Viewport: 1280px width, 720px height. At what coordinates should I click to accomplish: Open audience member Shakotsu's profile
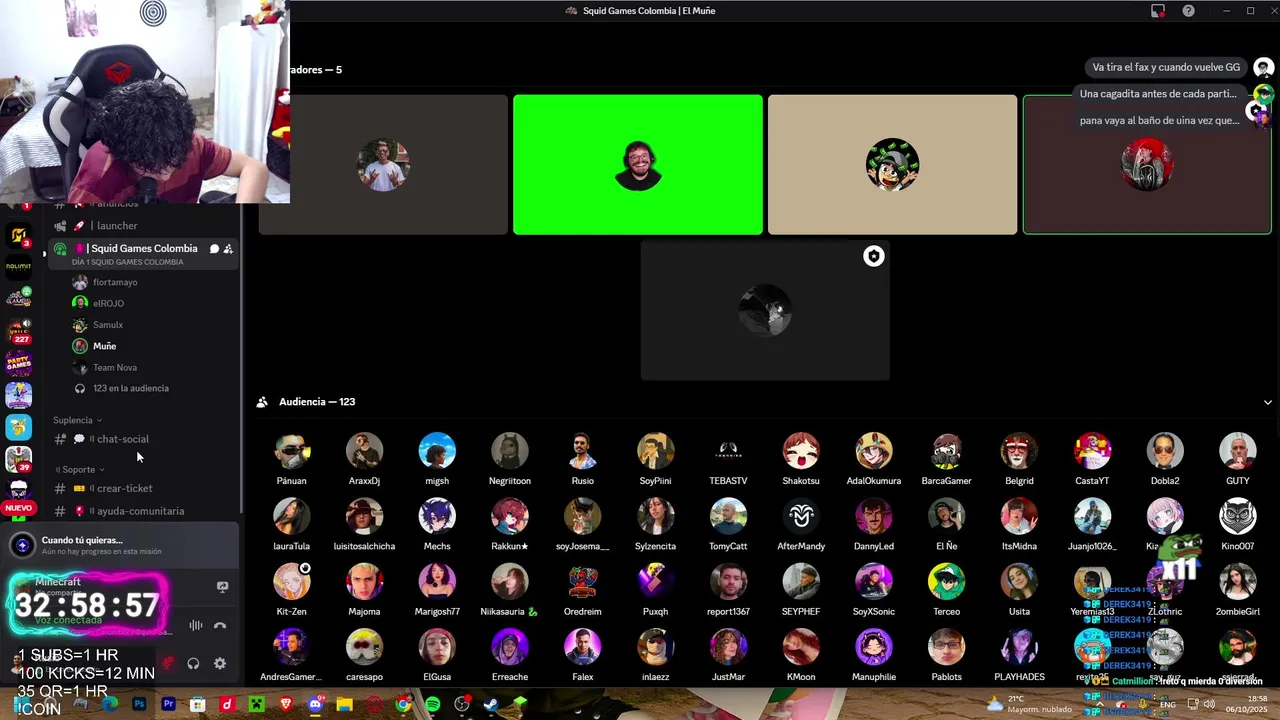(x=801, y=459)
